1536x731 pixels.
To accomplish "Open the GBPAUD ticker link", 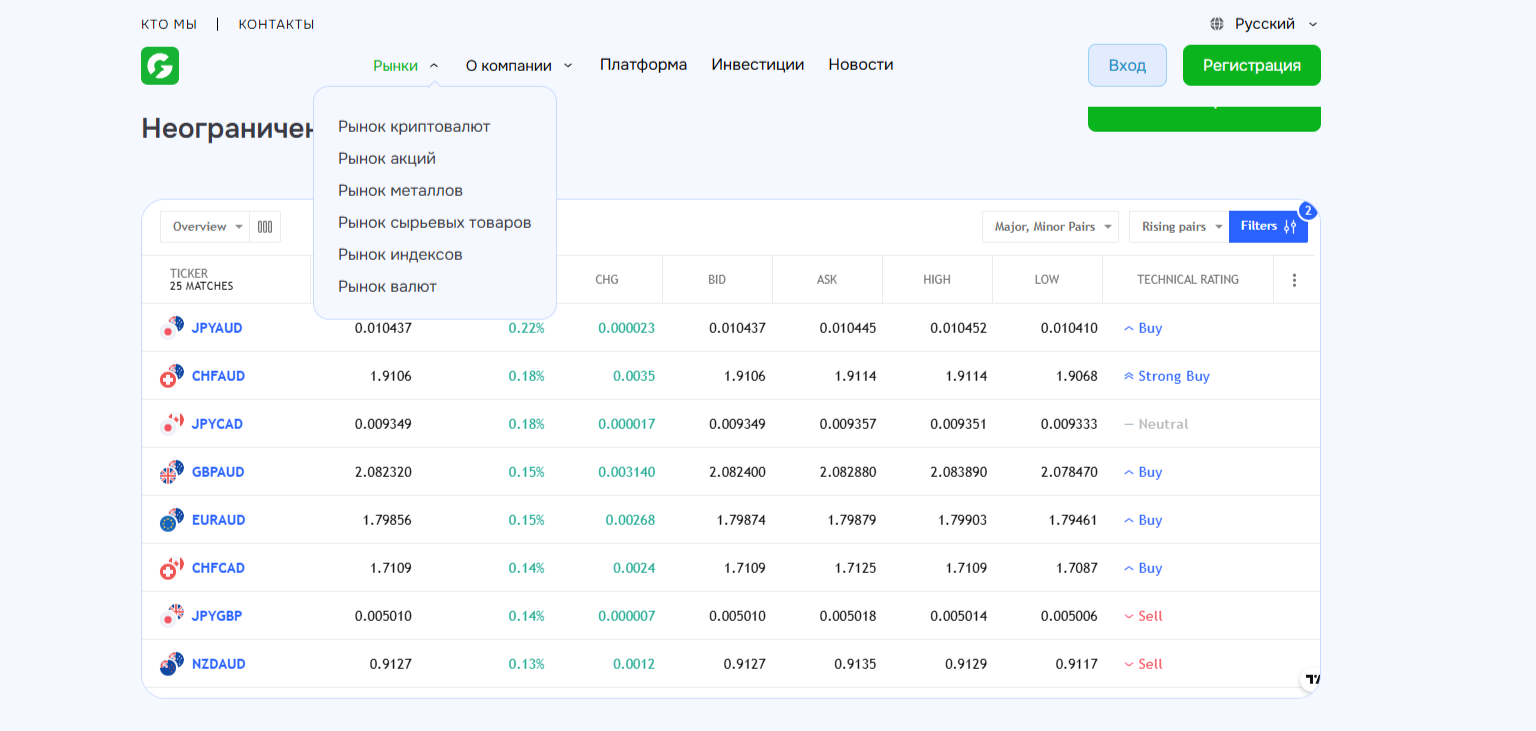I will (x=218, y=472).
